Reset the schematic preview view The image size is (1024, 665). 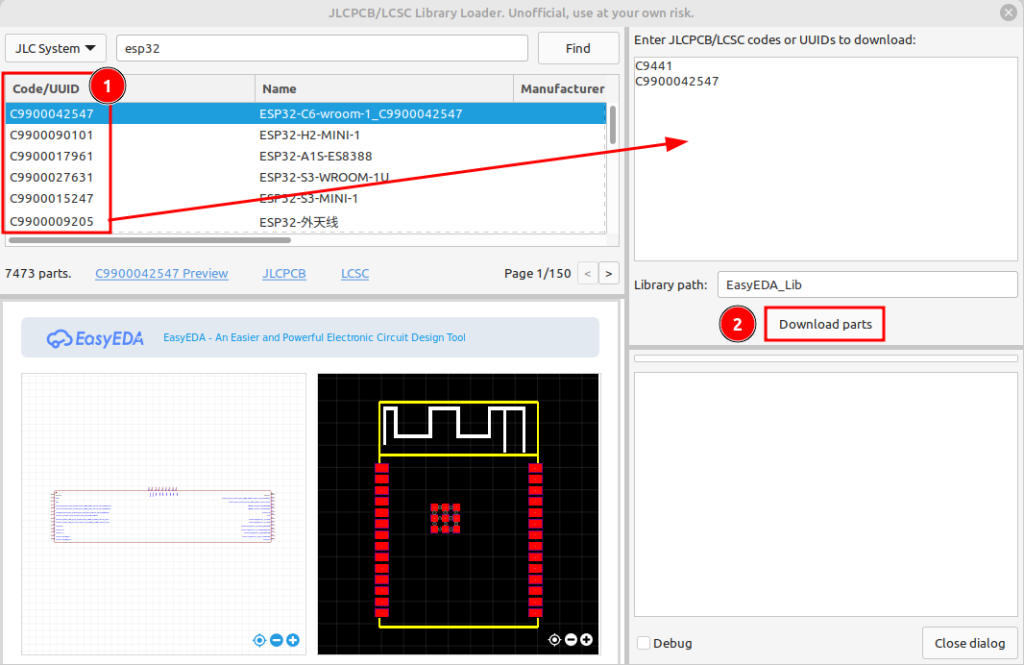tap(259, 640)
